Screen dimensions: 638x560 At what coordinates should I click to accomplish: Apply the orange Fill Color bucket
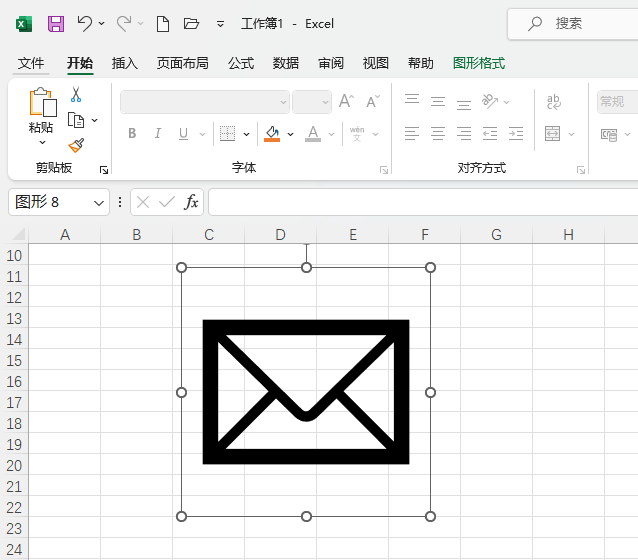[x=272, y=133]
